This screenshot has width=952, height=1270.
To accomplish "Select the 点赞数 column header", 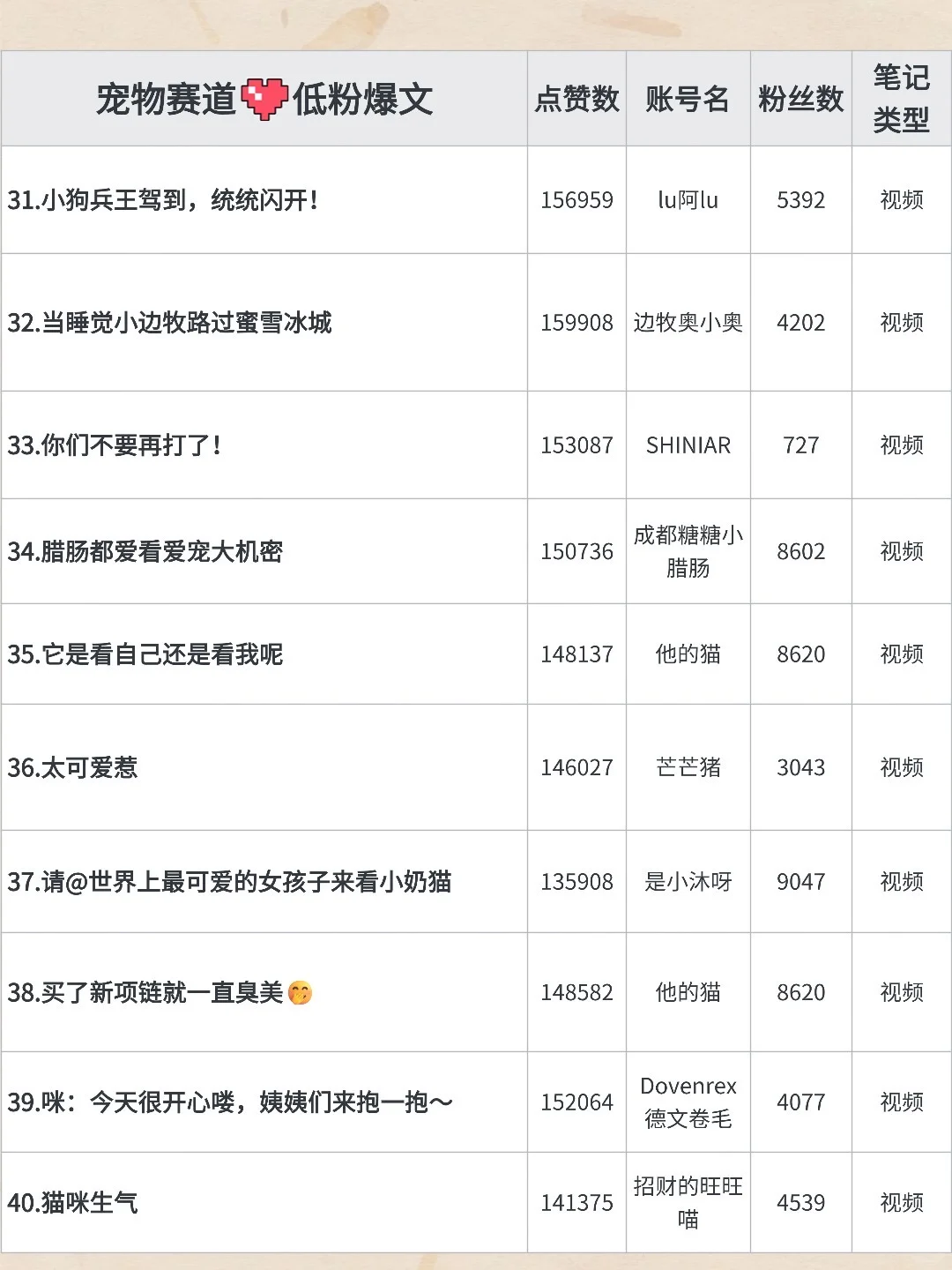I will 577,99.
